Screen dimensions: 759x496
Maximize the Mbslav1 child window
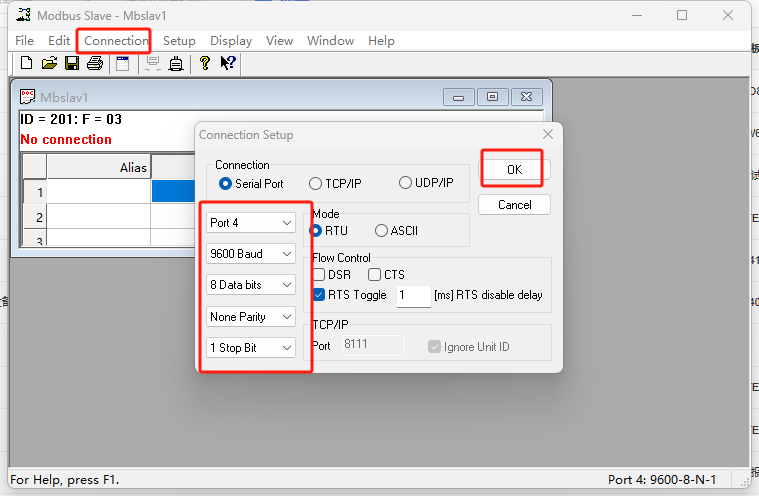coord(492,97)
